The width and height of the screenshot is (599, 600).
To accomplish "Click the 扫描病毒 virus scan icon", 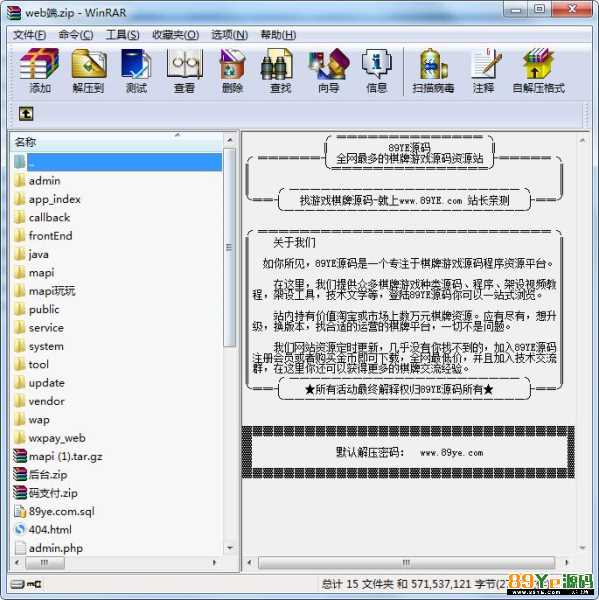I will coord(433,71).
